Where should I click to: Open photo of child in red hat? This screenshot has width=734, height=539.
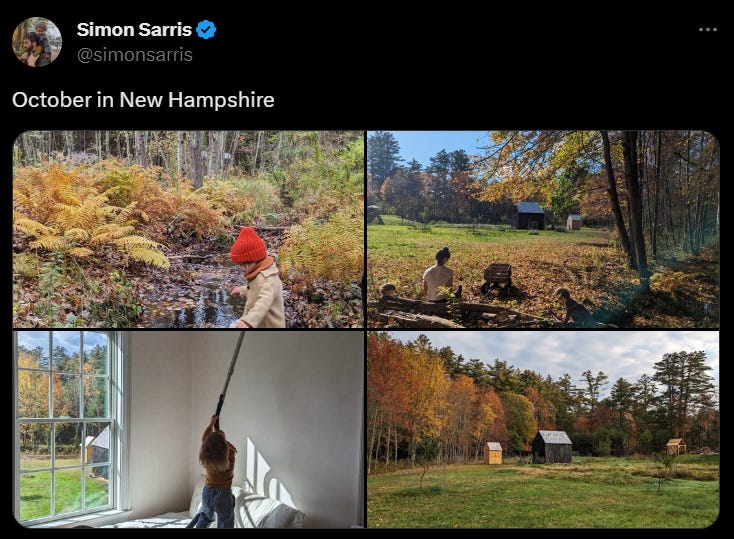pyautogui.click(x=188, y=229)
